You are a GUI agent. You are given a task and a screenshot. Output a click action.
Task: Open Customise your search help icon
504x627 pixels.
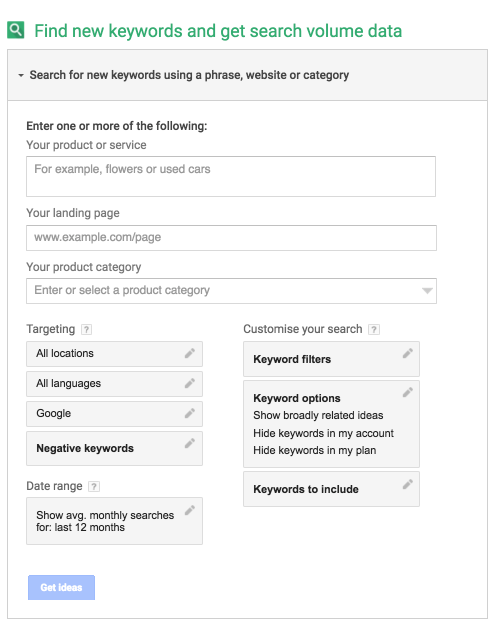[374, 329]
